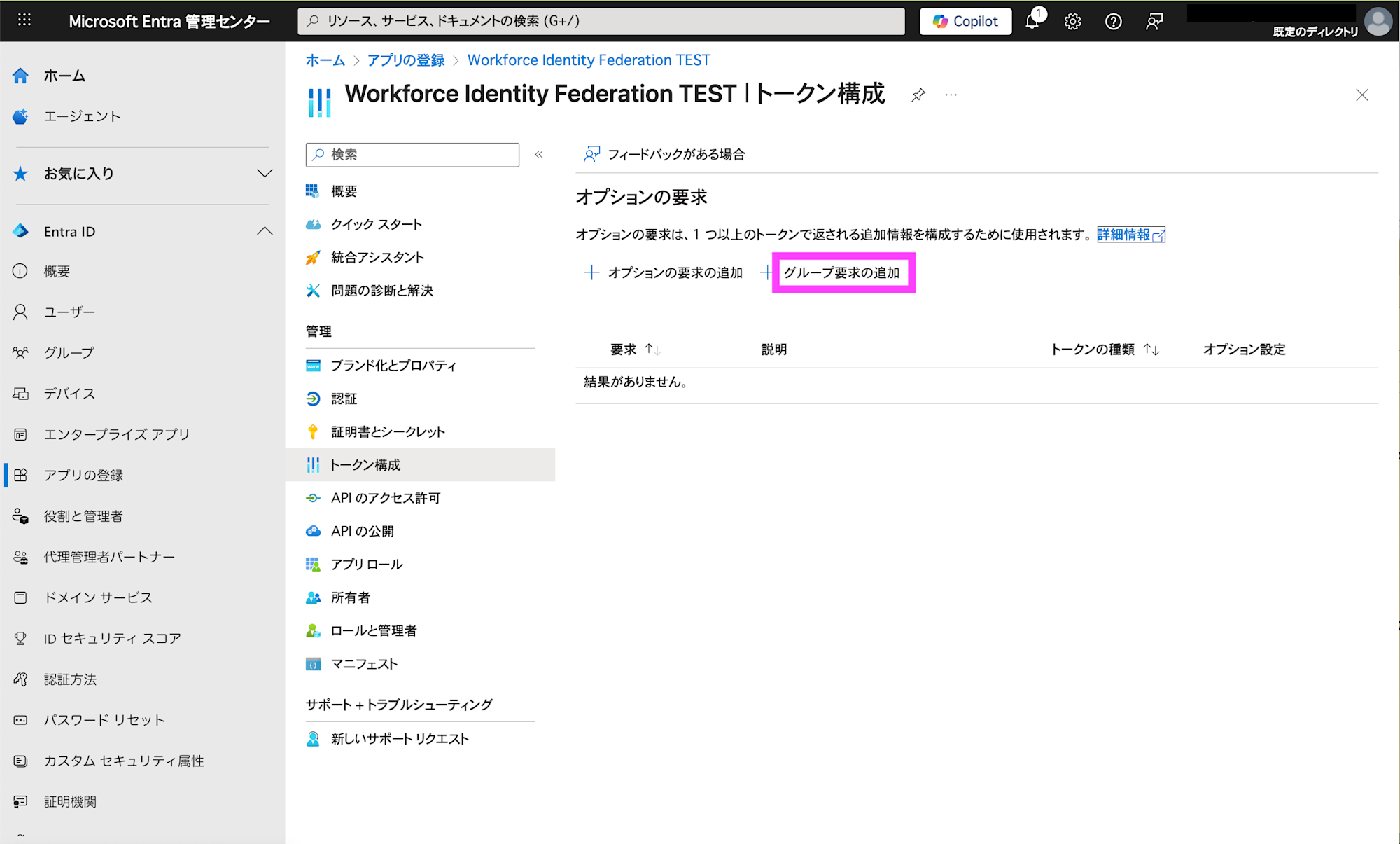Click グループ要求の追加 button
Screen dimensions: 1400x844
point(841,272)
